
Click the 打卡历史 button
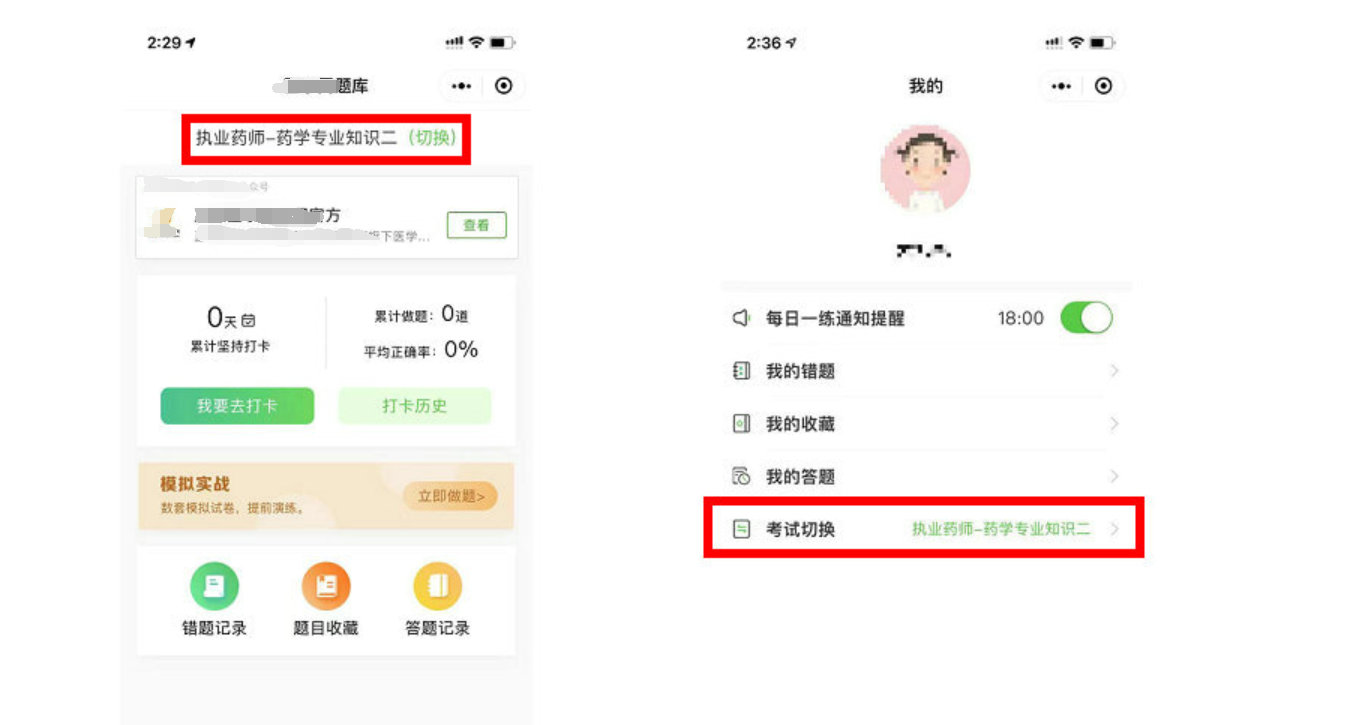tap(414, 406)
